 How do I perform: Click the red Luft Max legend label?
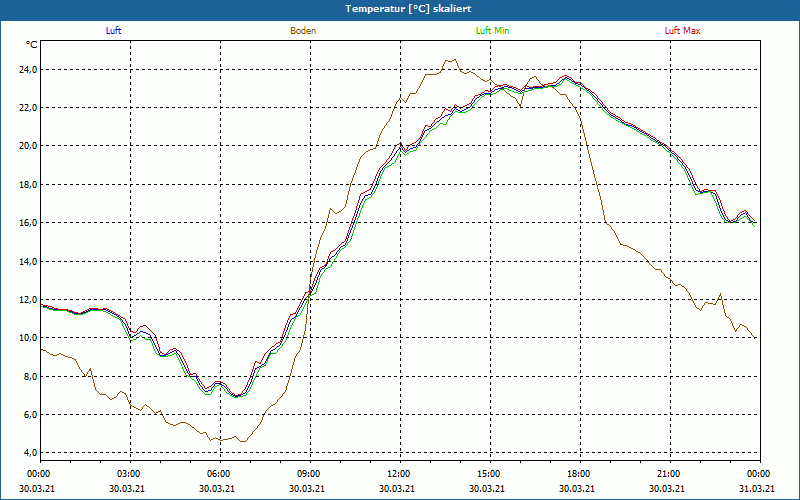coord(682,31)
